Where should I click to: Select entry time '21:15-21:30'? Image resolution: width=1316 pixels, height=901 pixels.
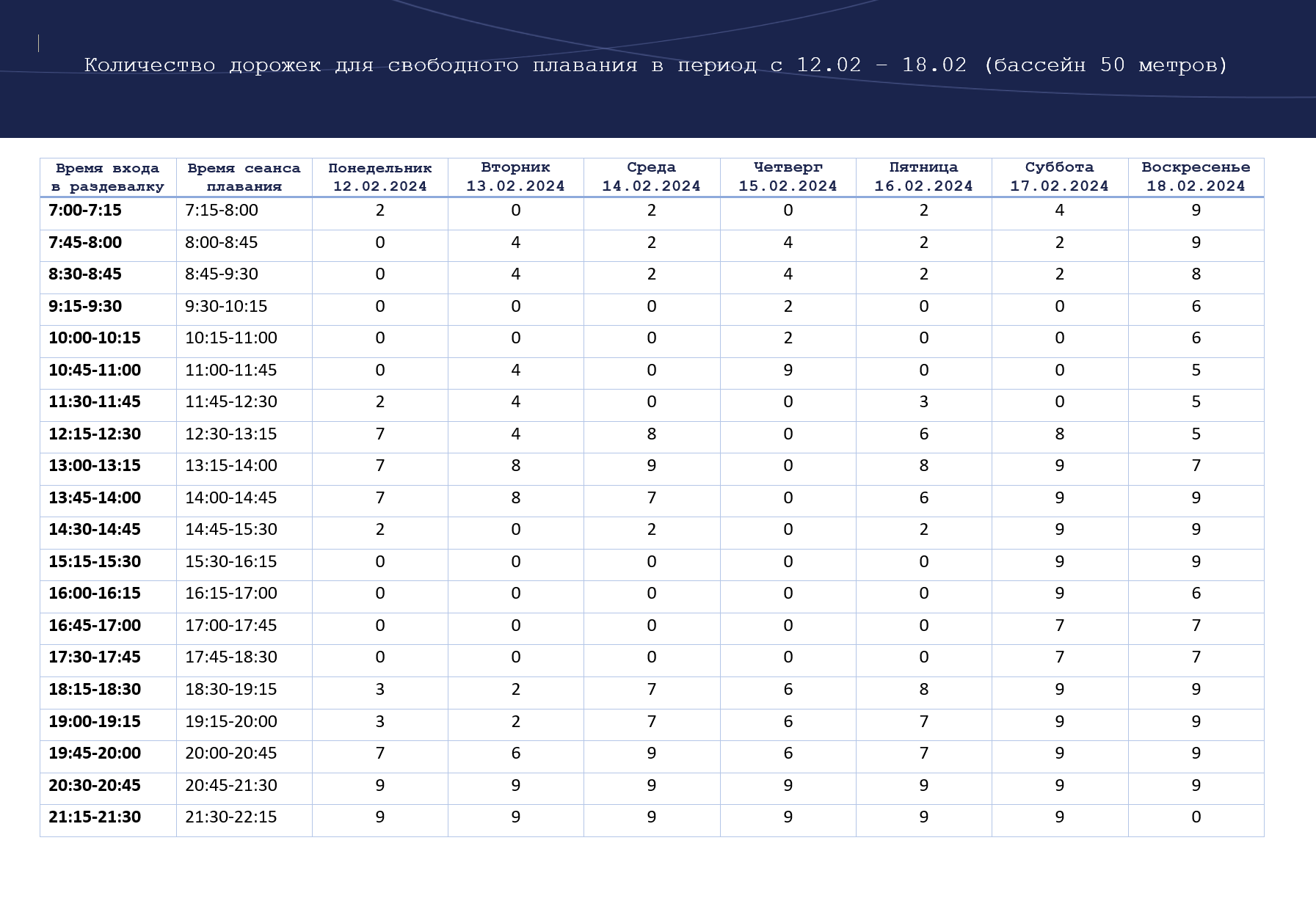pos(95,817)
